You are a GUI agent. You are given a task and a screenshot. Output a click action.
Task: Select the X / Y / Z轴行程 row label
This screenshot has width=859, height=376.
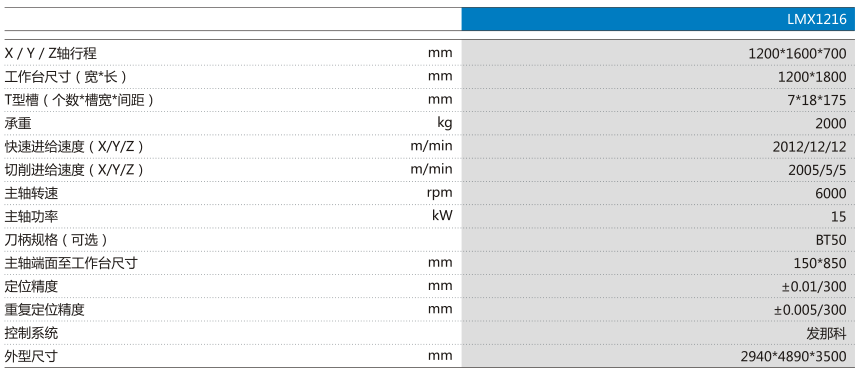pos(51,53)
